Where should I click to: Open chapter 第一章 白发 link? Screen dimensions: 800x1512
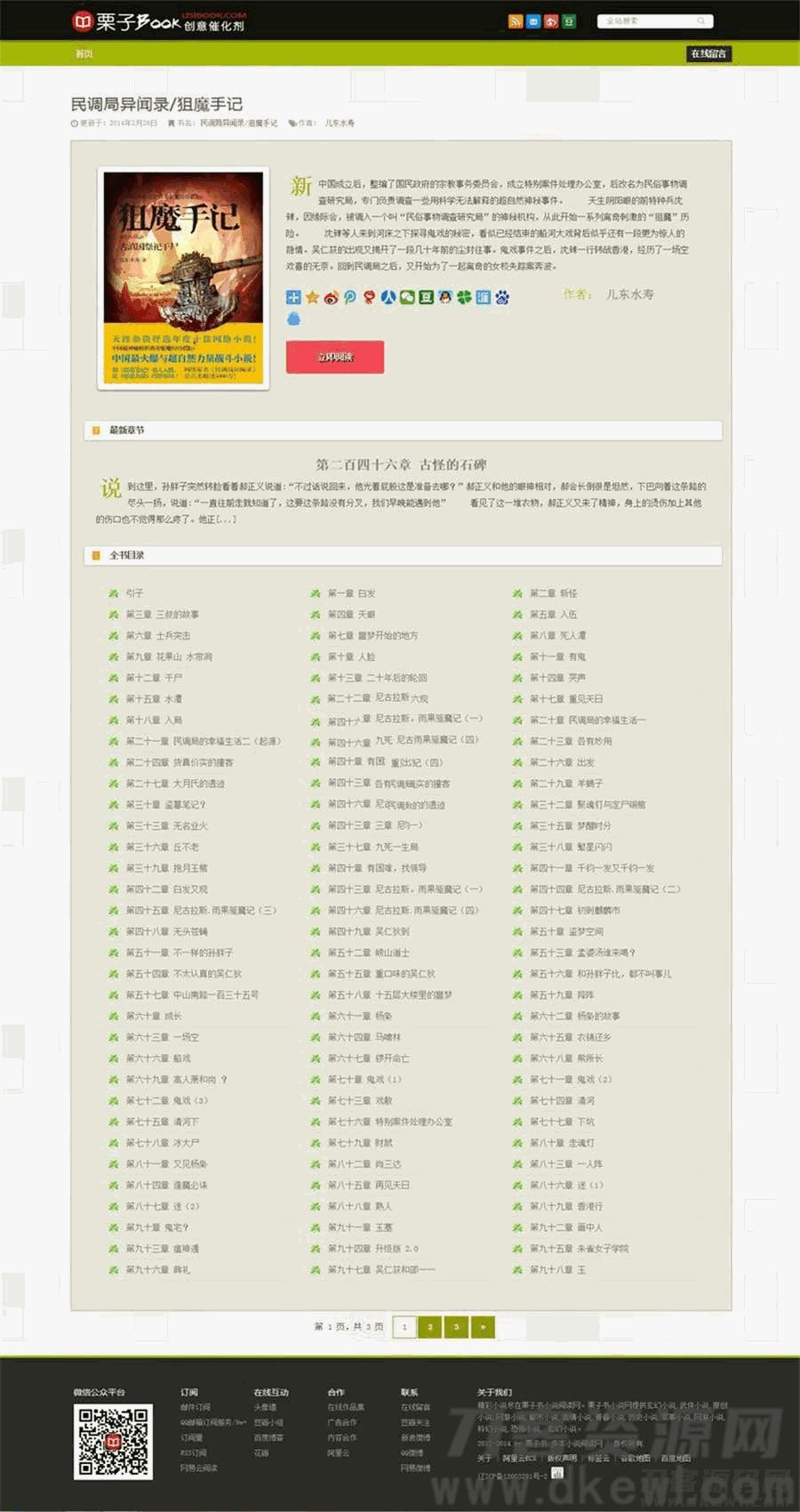coord(351,593)
